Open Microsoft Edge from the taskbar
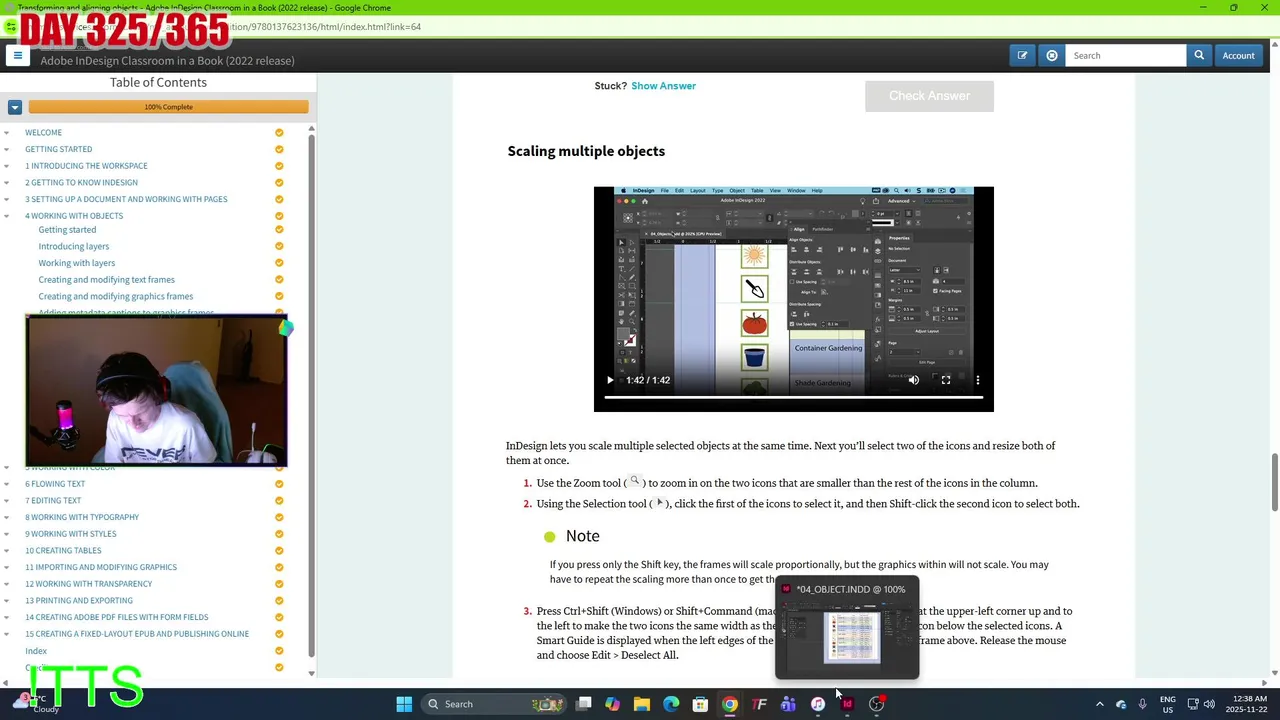Viewport: 1280px width, 720px height. [x=671, y=704]
